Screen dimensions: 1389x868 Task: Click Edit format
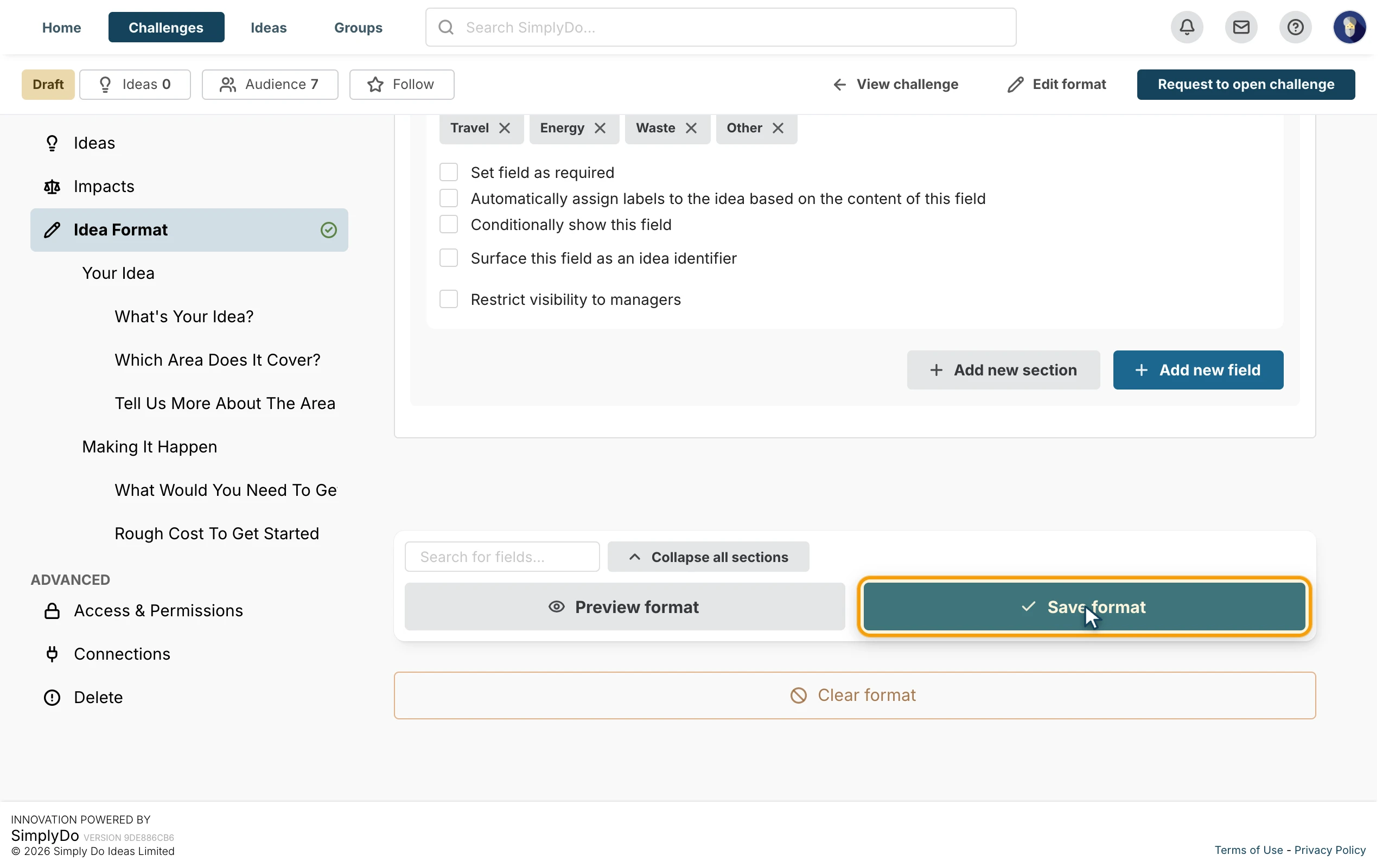pyautogui.click(x=1056, y=85)
